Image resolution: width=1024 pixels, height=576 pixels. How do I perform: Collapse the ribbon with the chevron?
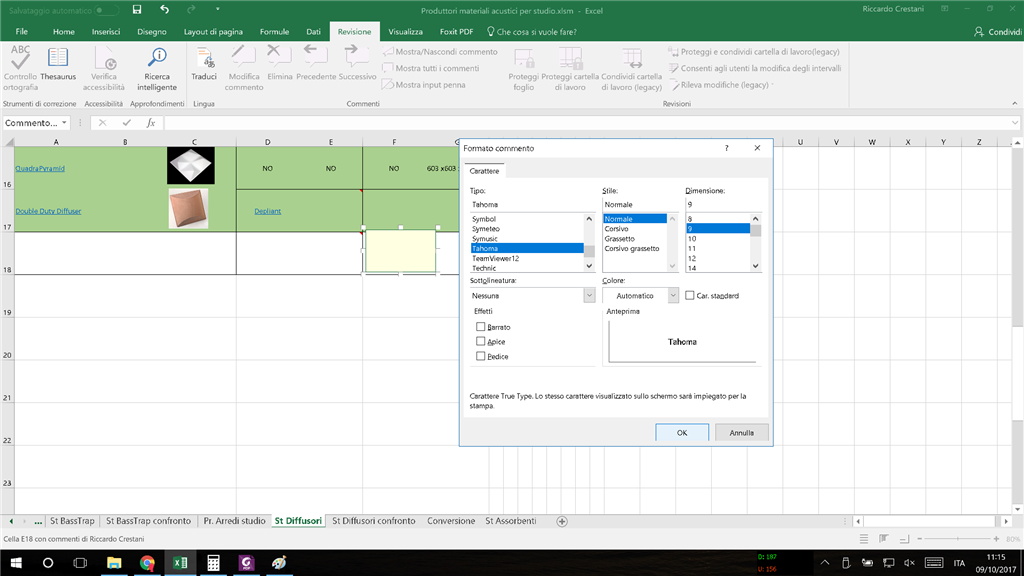pyautogui.click(x=1014, y=103)
